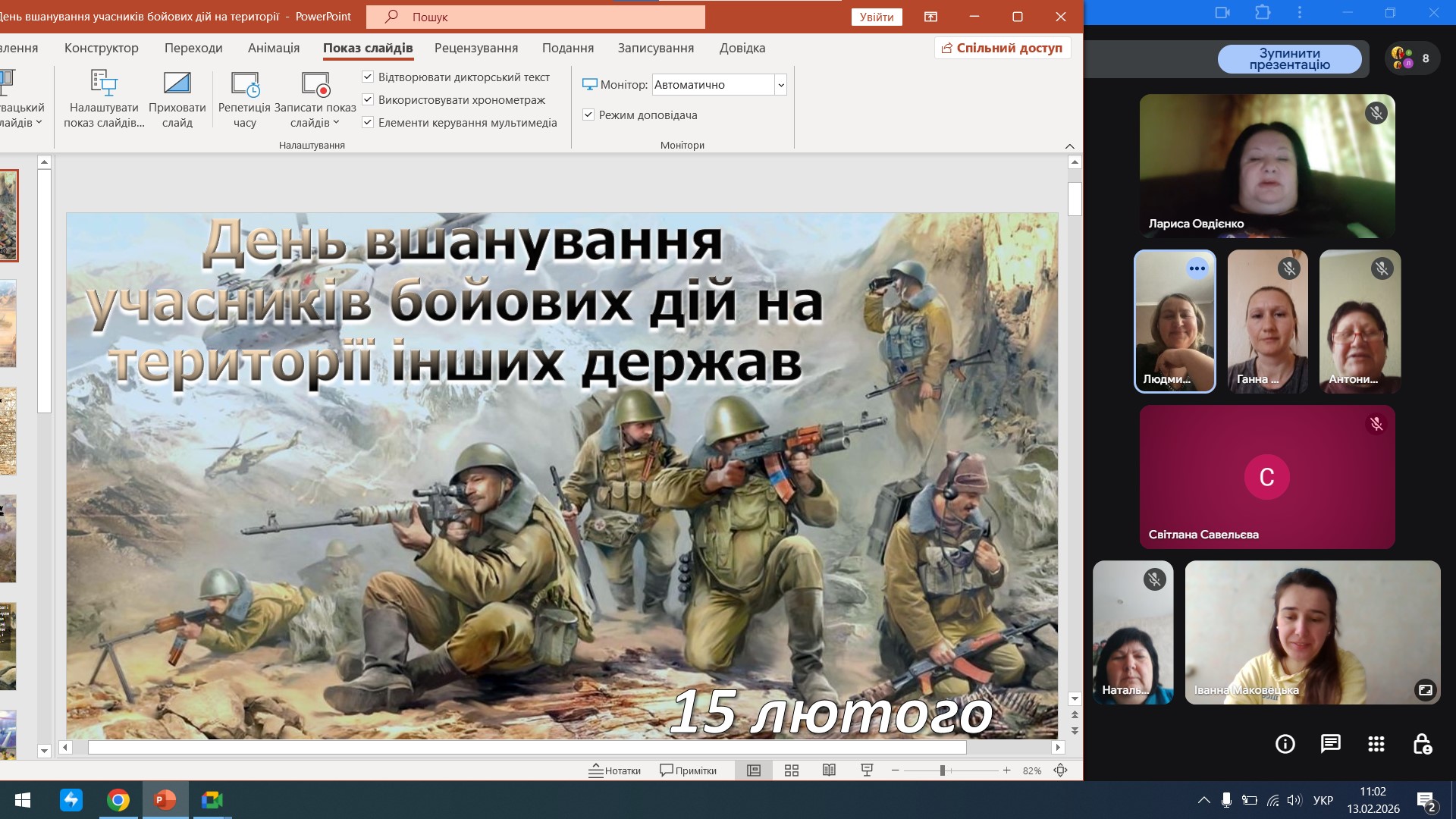Viewport: 1456px width, 819px height.
Task: Click the zoom slider handle
Action: tap(942, 770)
